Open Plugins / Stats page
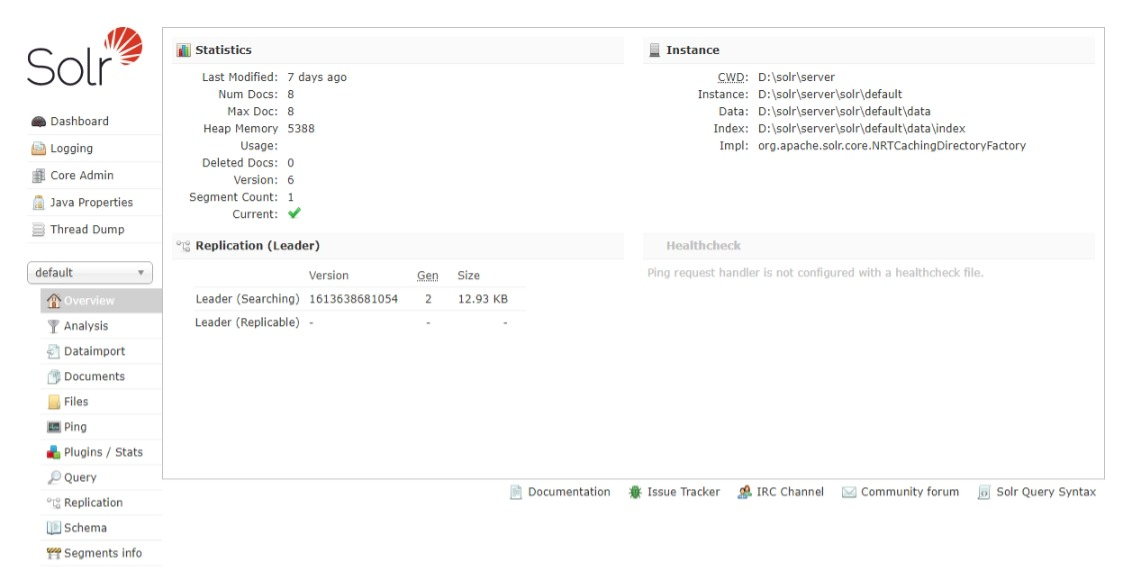1132x574 pixels. click(101, 452)
